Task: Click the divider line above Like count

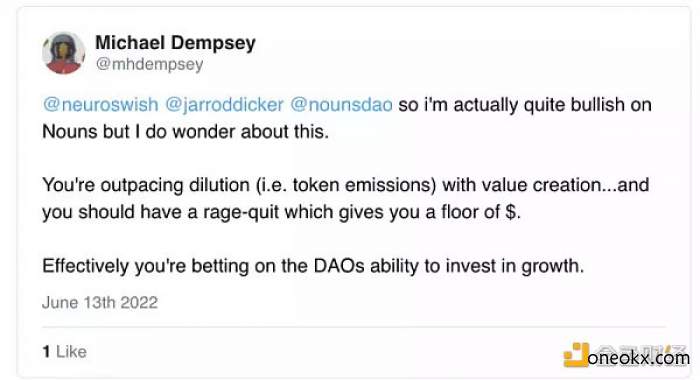Action: click(x=354, y=327)
